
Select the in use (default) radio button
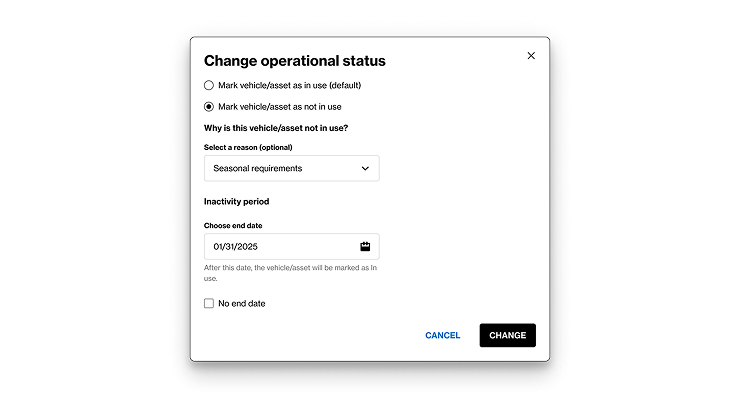209,85
